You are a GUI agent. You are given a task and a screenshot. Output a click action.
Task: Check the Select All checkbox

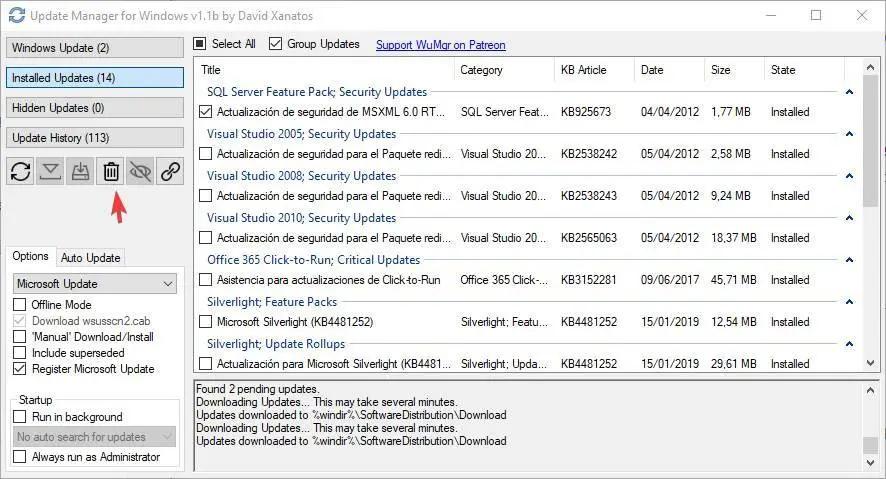point(200,44)
